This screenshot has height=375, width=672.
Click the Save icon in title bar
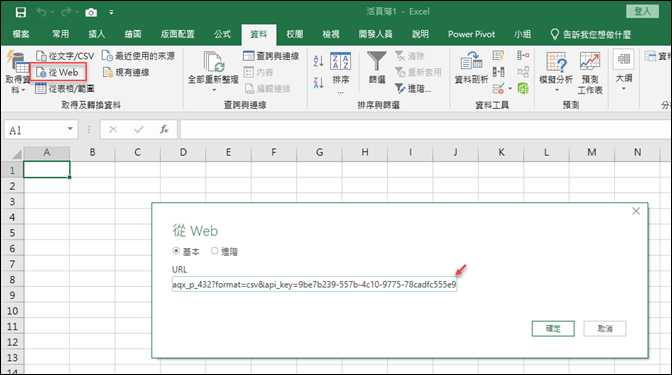click(x=21, y=12)
